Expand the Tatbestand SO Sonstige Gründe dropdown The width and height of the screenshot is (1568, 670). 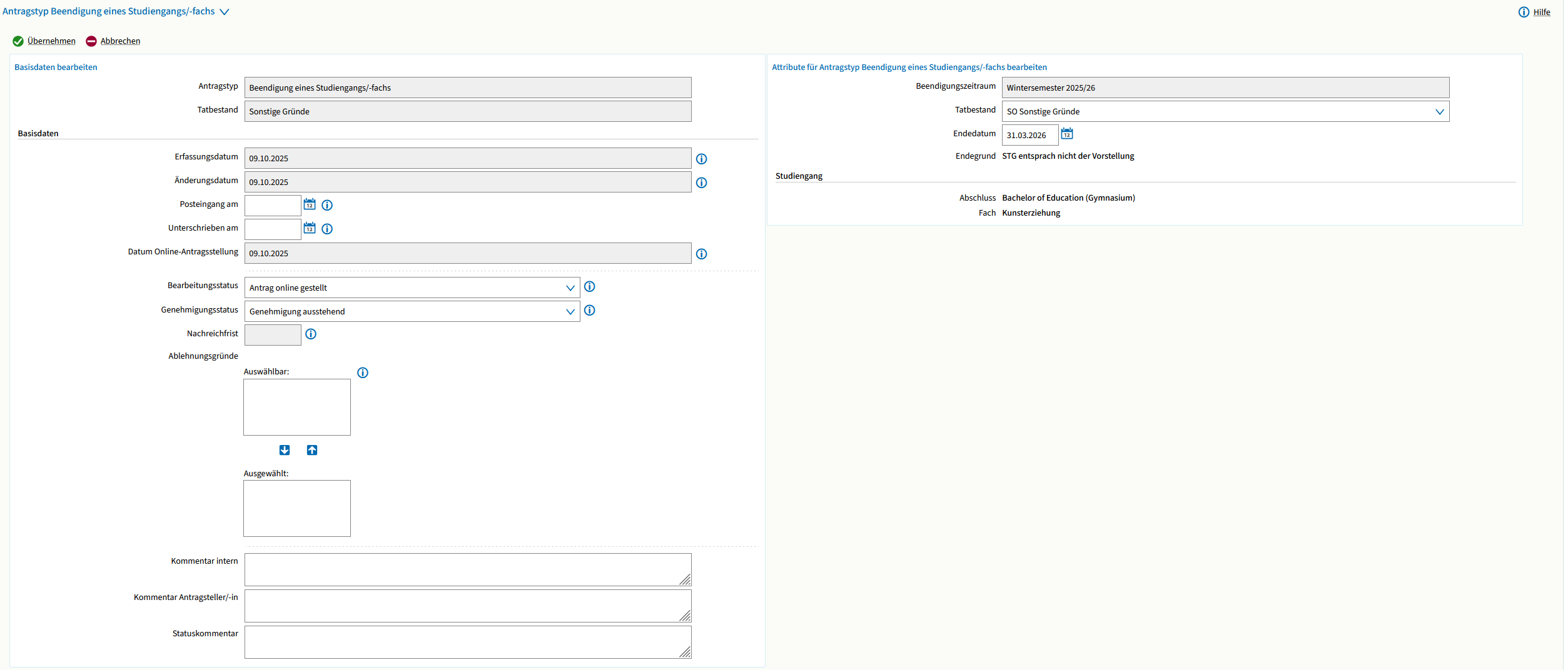coord(1225,112)
